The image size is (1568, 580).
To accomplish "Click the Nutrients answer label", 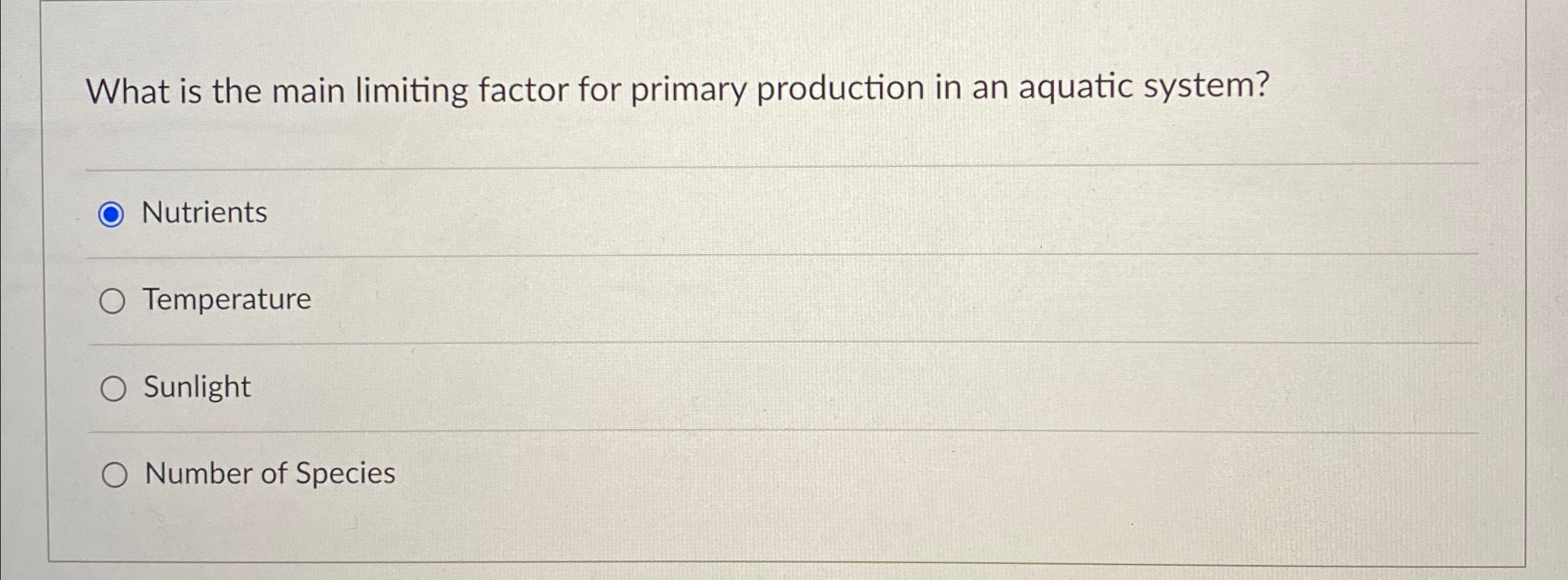I will click(x=203, y=212).
